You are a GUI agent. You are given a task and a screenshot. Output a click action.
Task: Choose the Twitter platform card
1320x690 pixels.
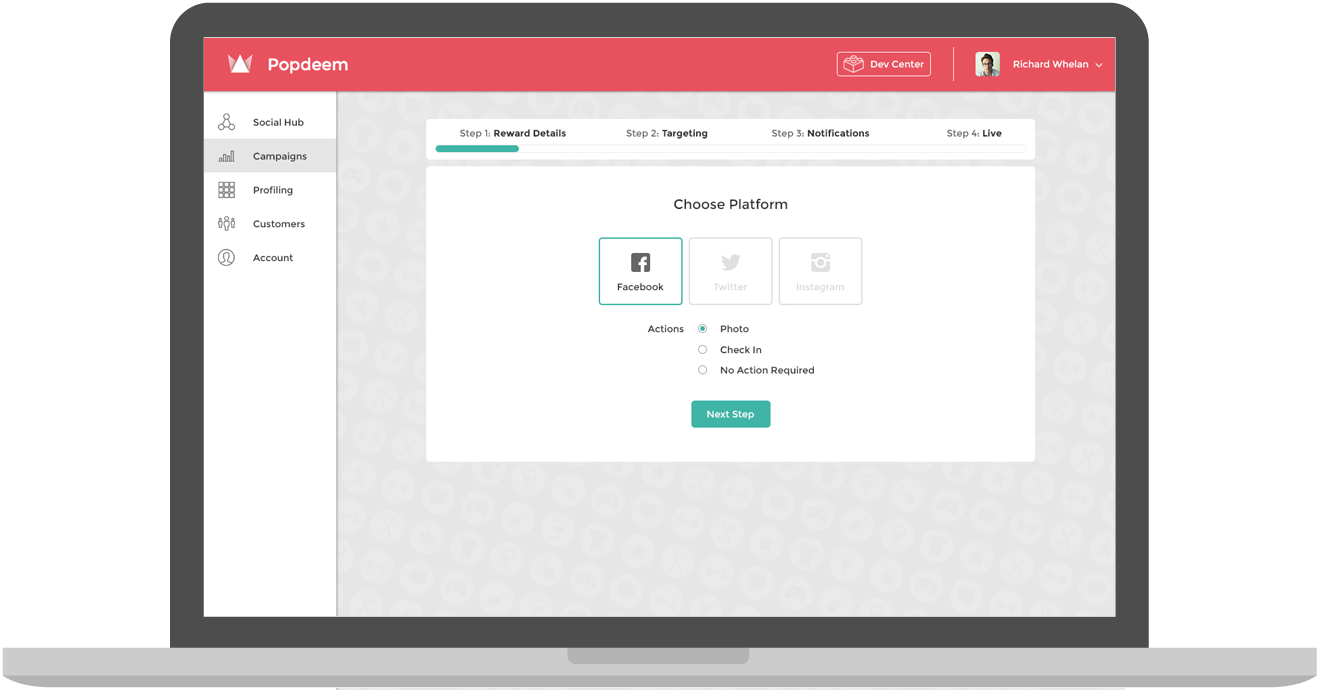coord(731,271)
